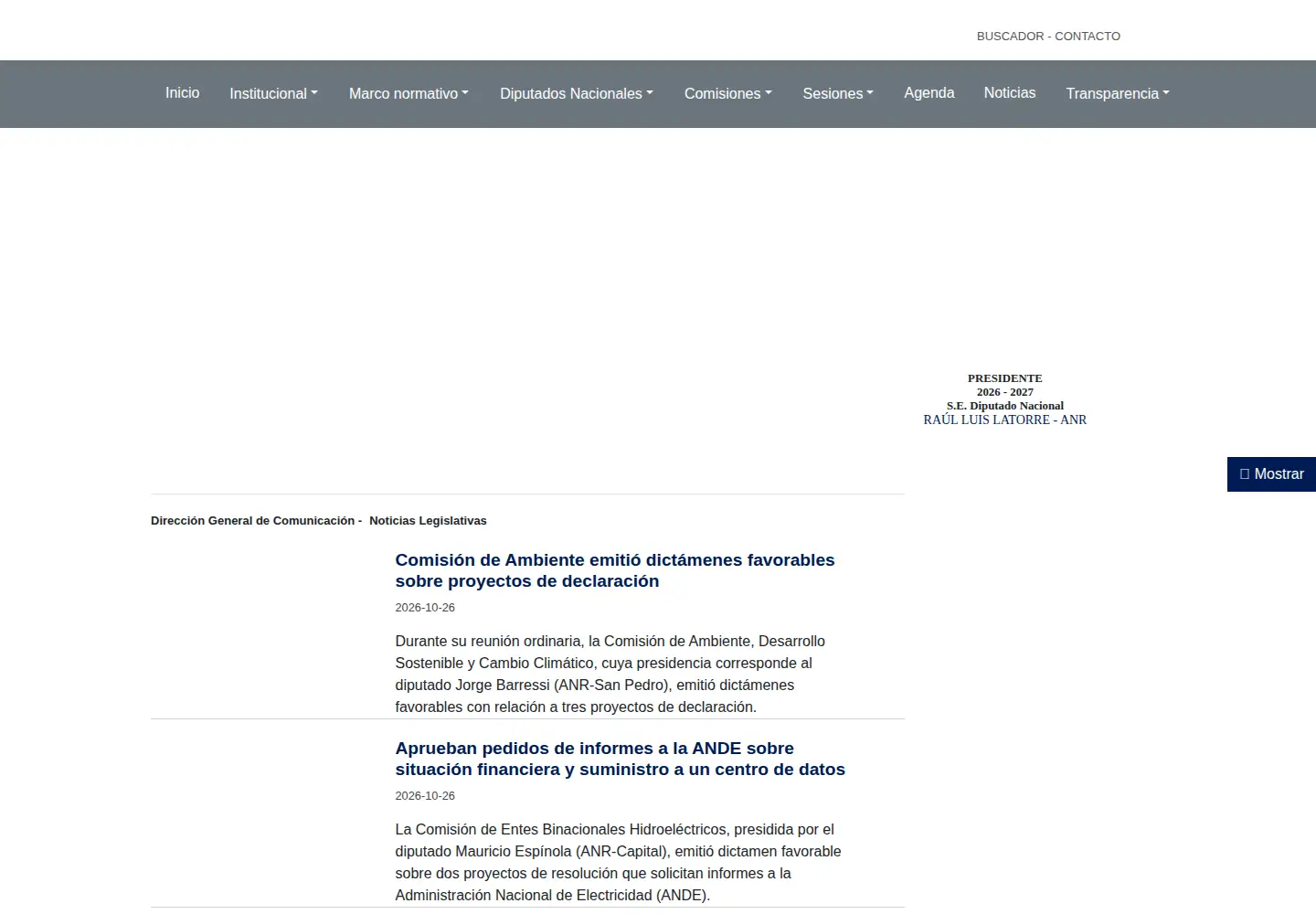Go to Inicio in navigation bar
The image size is (1316, 914).
(182, 93)
